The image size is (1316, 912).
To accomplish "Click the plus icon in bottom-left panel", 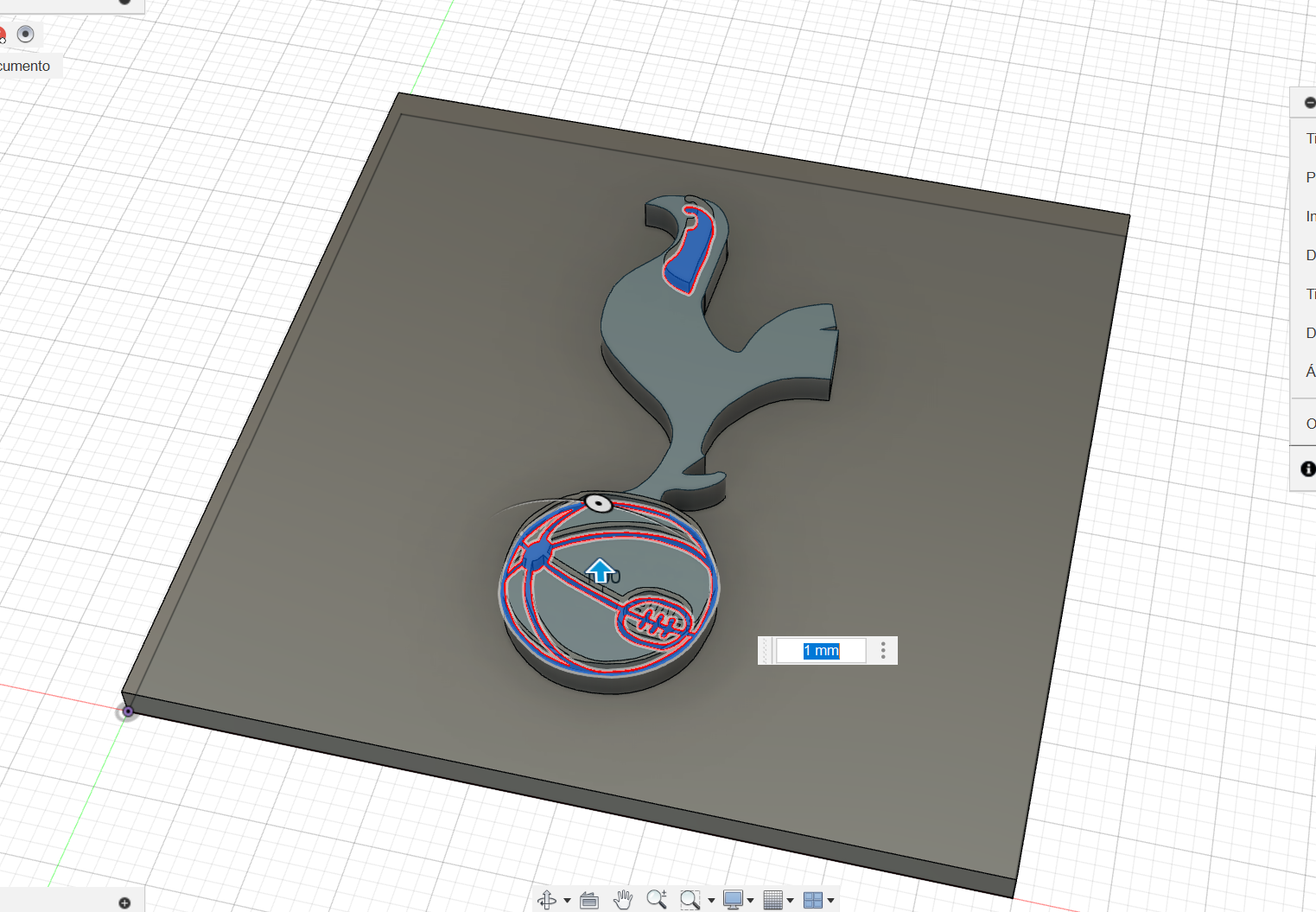I will 124,902.
